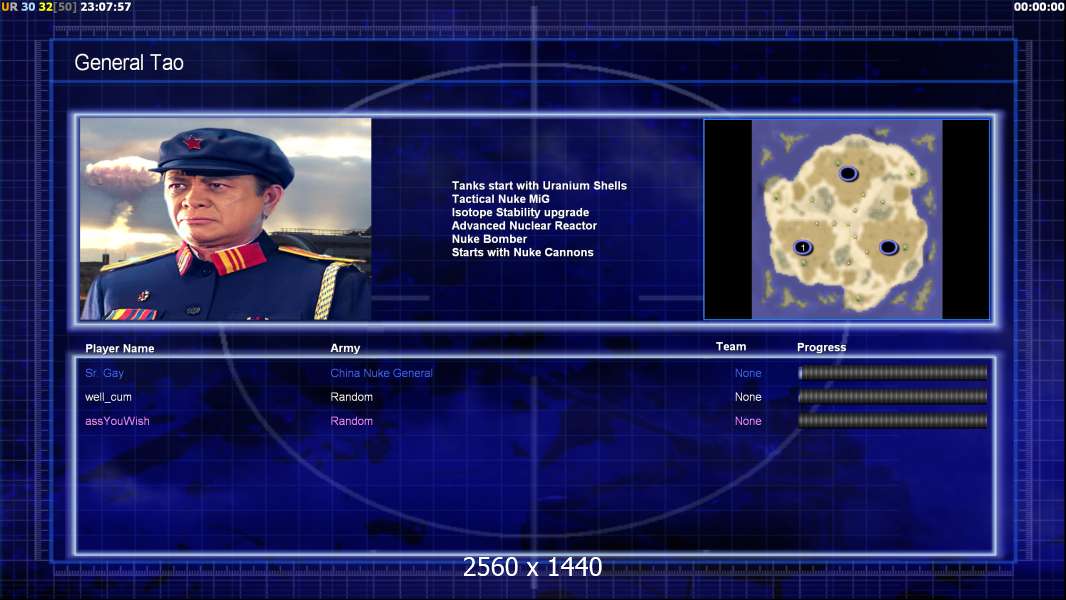Click 'Starts with Nuke Cannons' text
Screen dimensions: 1066x600
click(522, 252)
